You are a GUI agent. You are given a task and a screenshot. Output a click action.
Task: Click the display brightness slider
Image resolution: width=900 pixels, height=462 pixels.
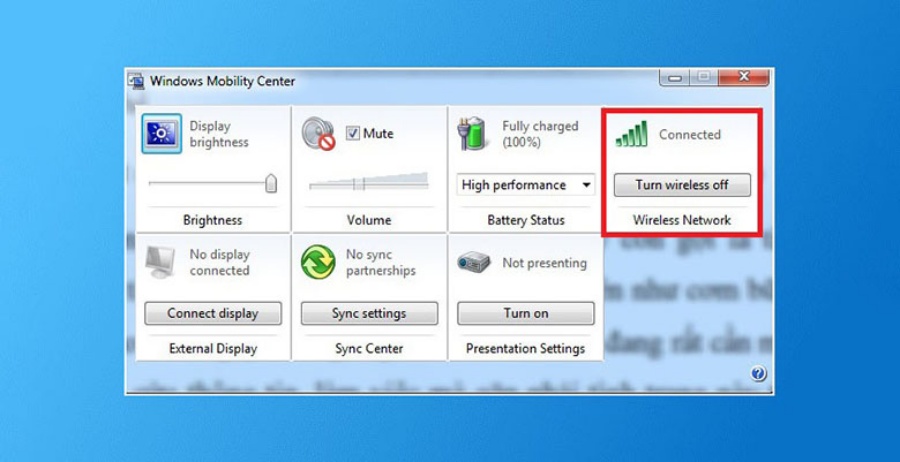click(213, 184)
